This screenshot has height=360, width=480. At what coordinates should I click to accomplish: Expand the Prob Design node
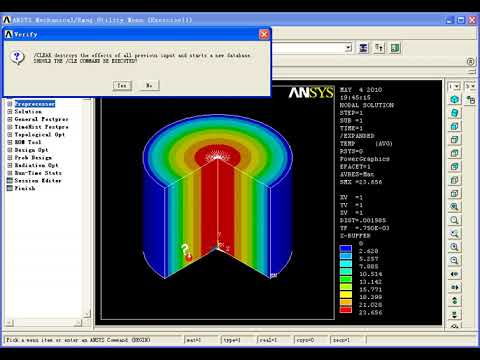pos(10,157)
